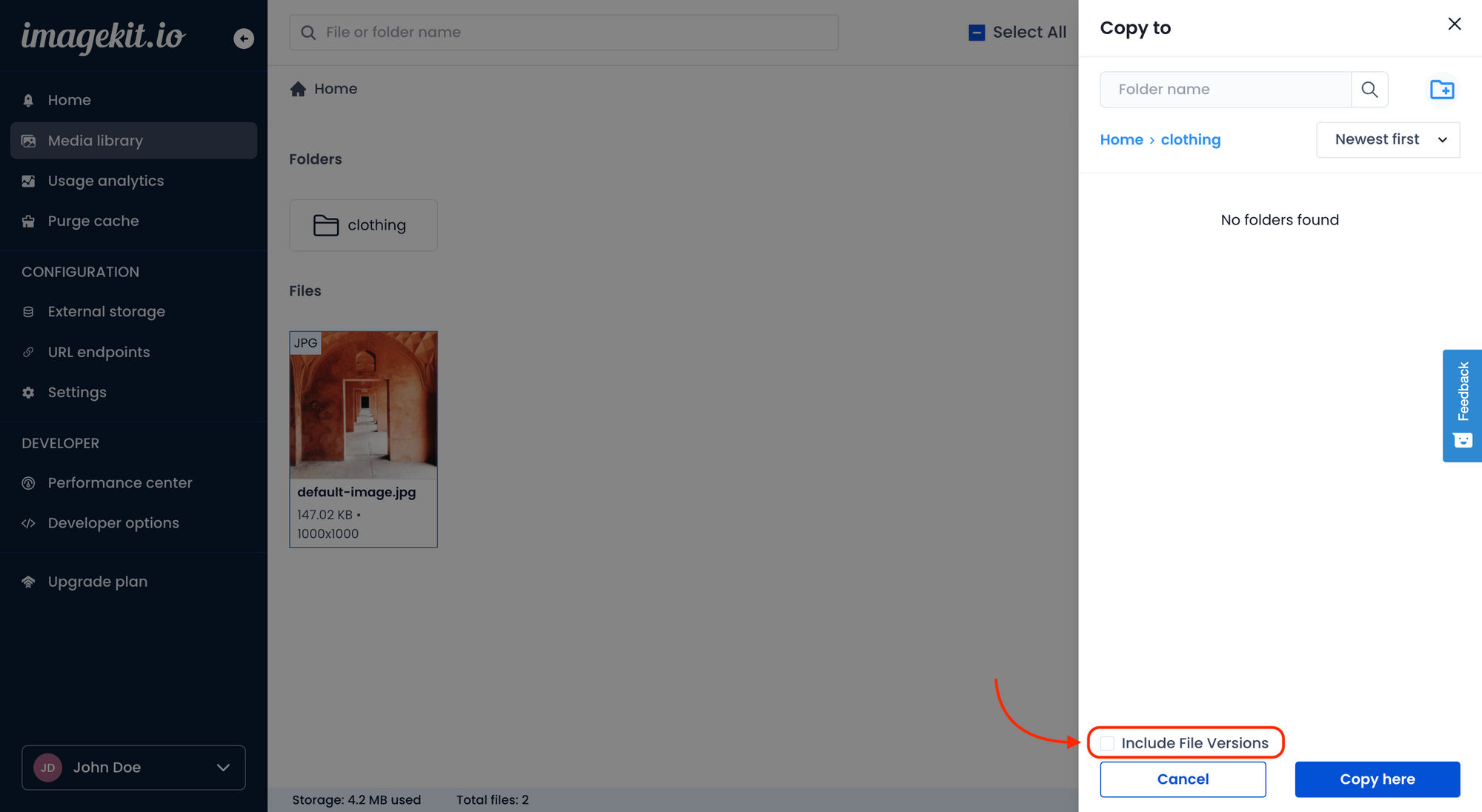Click Home in Copy to breadcrumb
Screen dimensions: 1482x812
point(1121,140)
